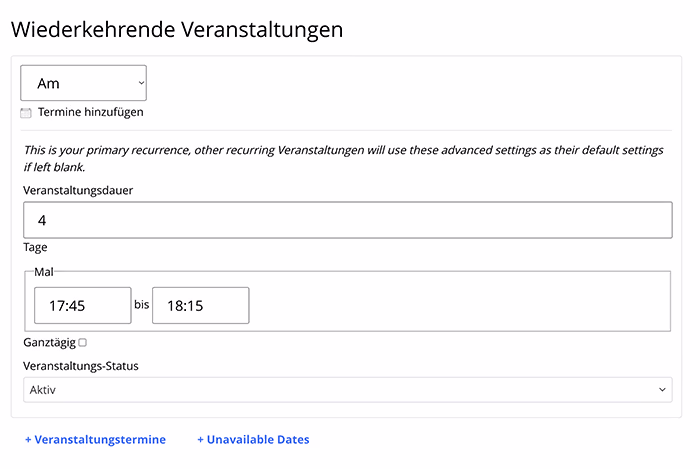This screenshot has height=469, width=700.
Task: Enable the Ganztägig checkbox
Action: (x=83, y=343)
